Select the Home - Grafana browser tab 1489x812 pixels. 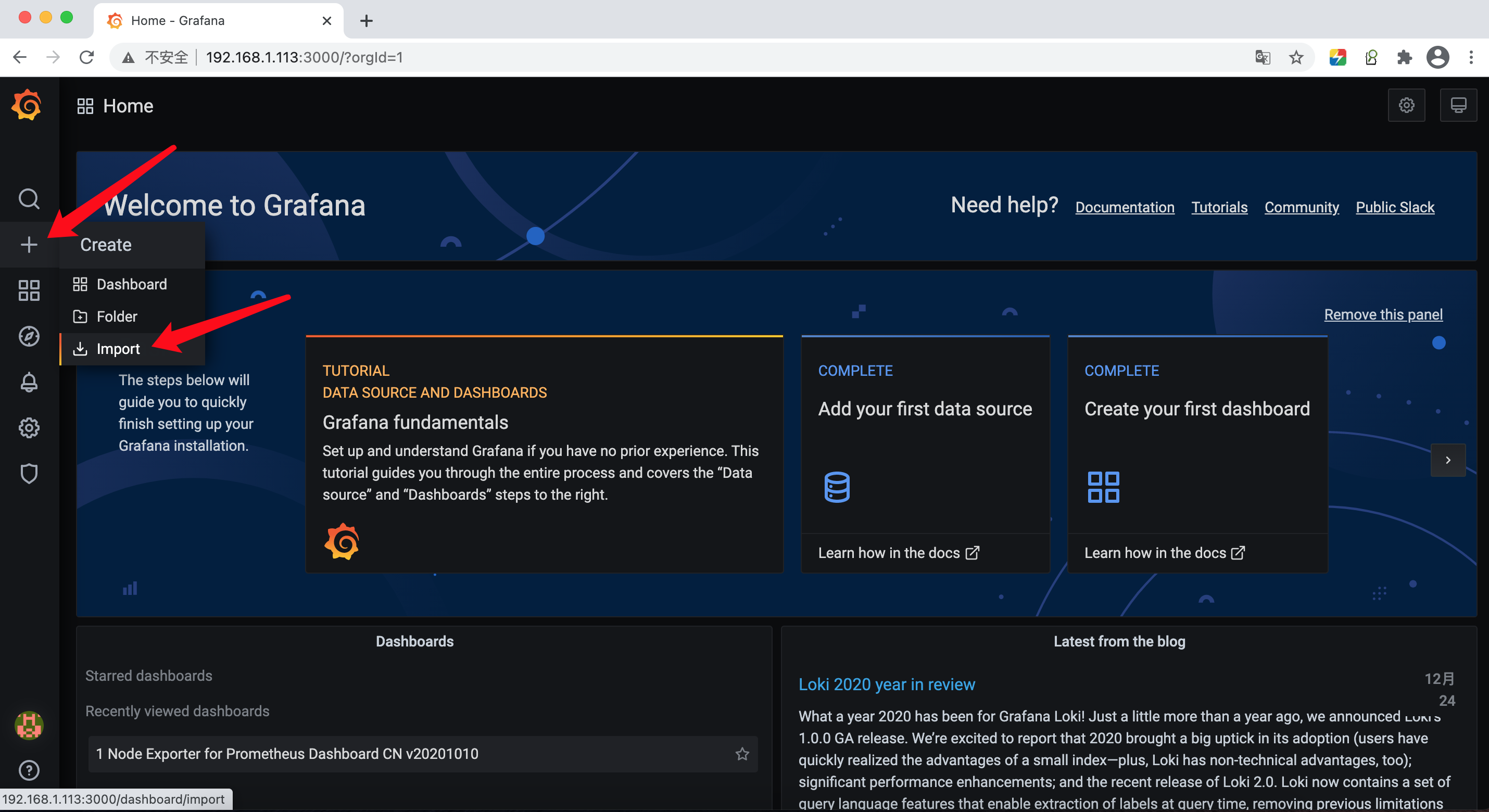[219, 21]
